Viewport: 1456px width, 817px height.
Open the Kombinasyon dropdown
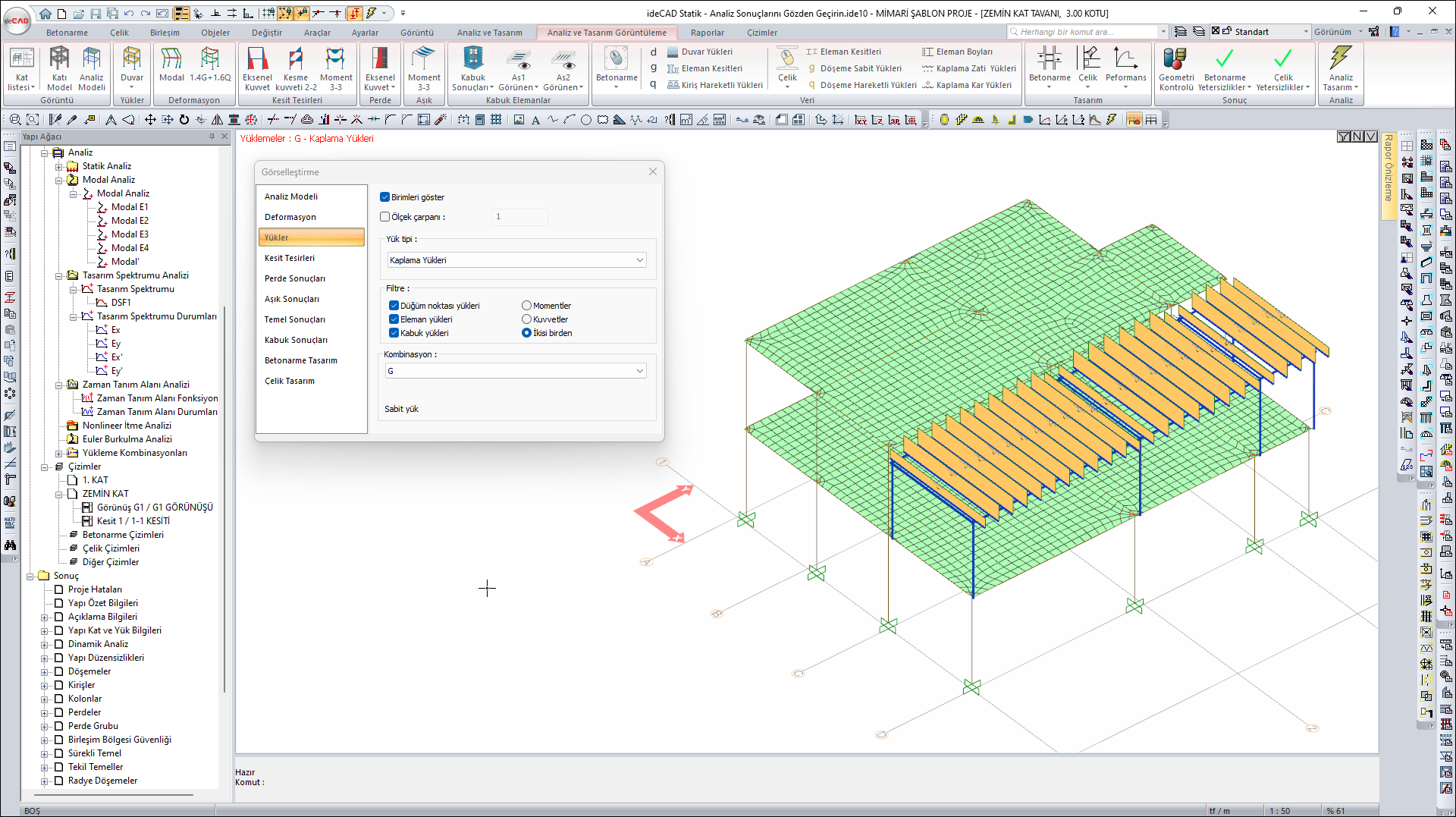click(516, 371)
